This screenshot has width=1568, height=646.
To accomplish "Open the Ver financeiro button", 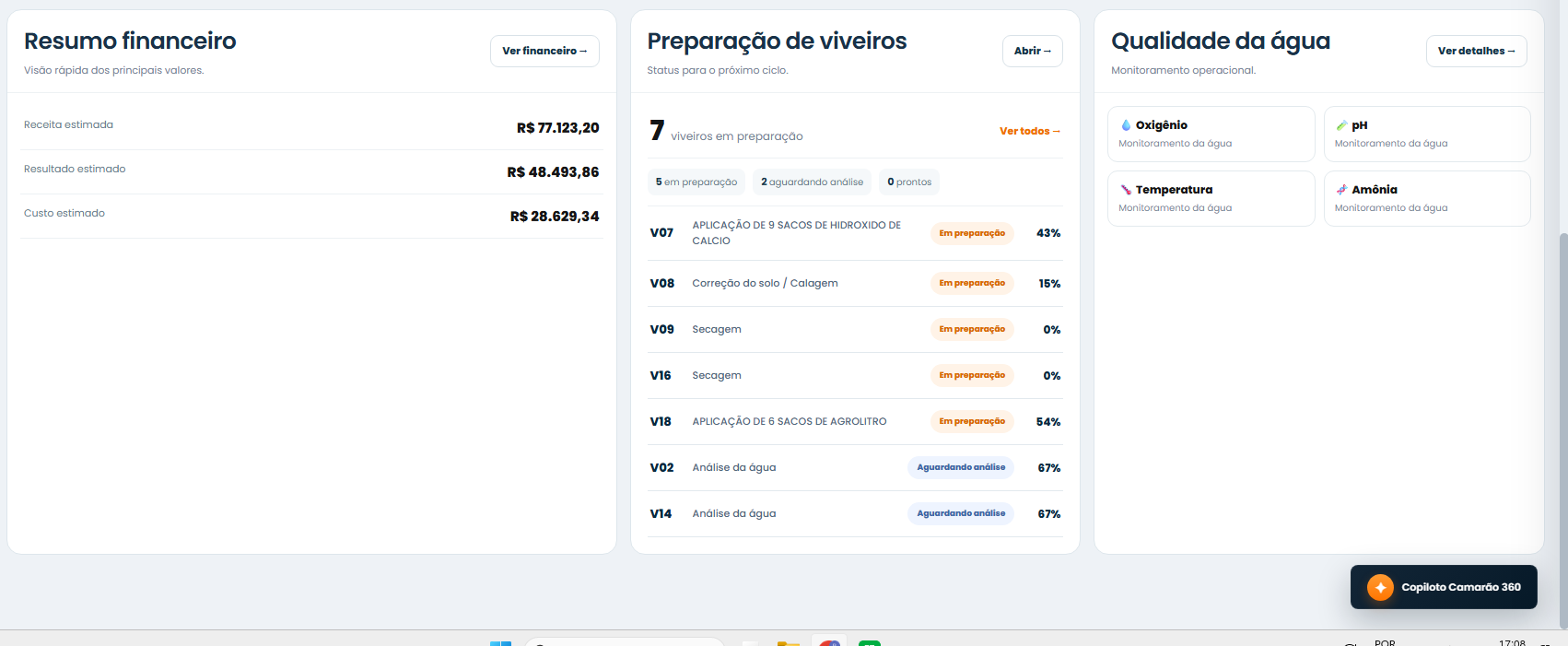I will [x=544, y=51].
